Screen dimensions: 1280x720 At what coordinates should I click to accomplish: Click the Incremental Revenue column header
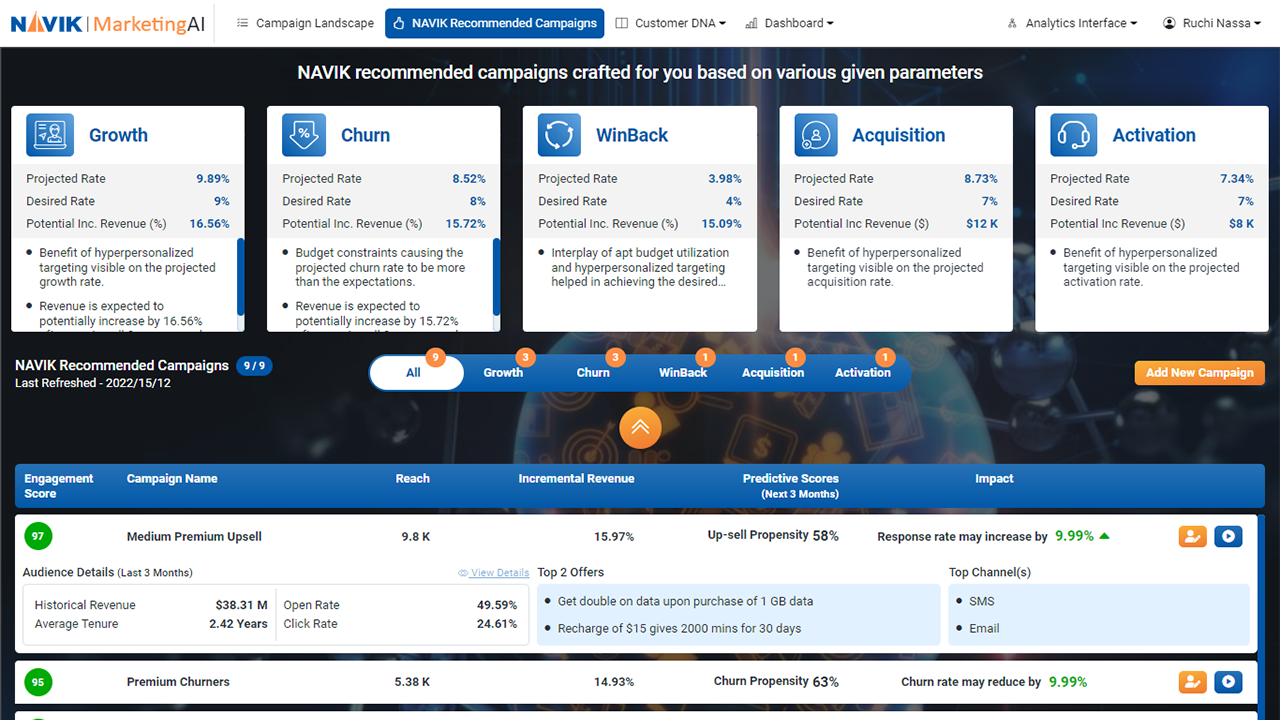pyautogui.click(x=576, y=479)
